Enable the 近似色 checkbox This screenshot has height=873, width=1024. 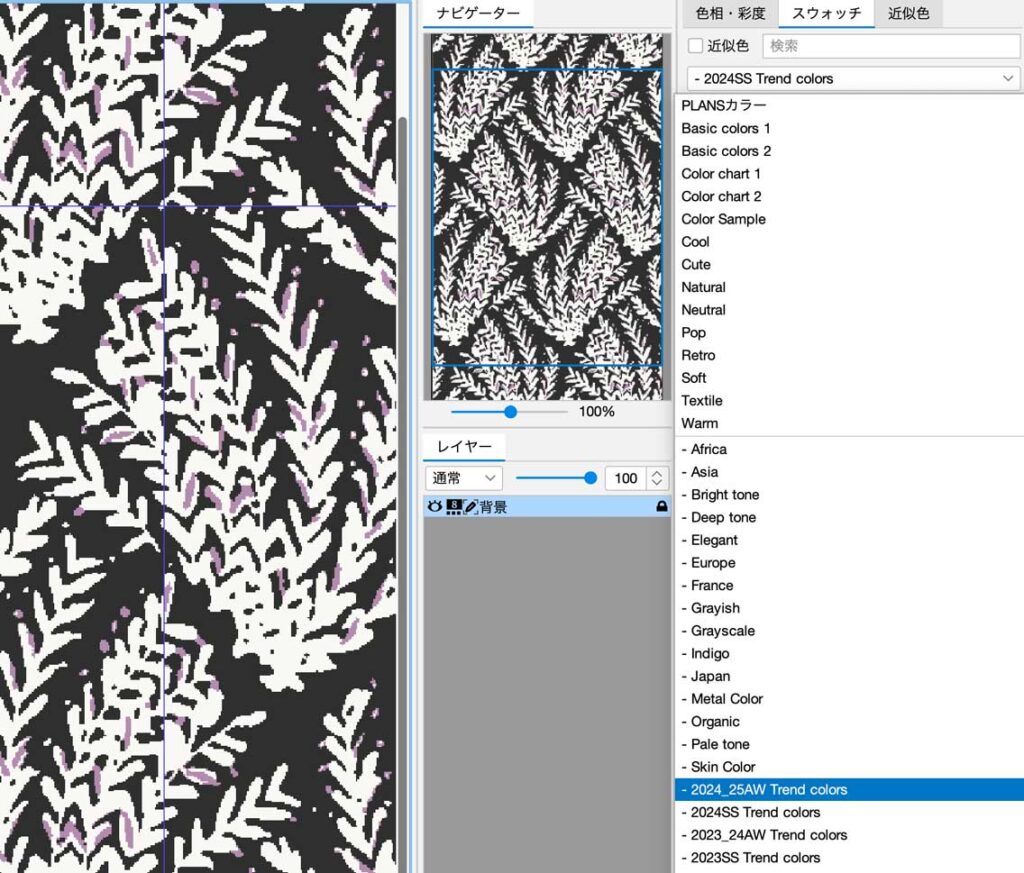(x=696, y=46)
